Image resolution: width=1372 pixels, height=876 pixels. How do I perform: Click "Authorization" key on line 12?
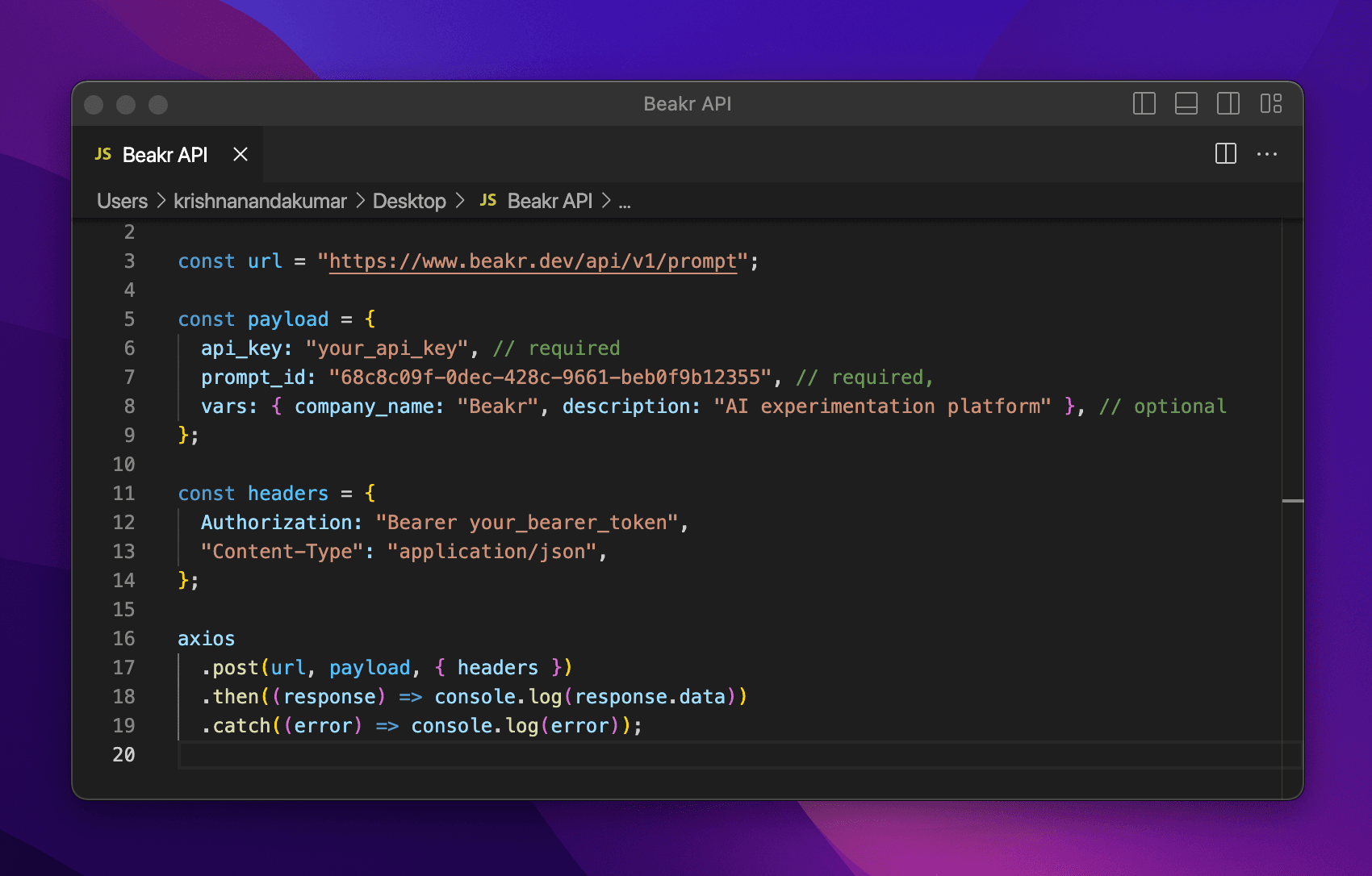[276, 523]
